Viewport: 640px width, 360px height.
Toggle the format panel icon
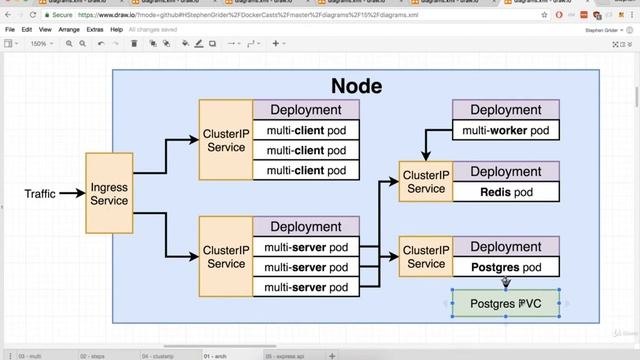coord(622,44)
